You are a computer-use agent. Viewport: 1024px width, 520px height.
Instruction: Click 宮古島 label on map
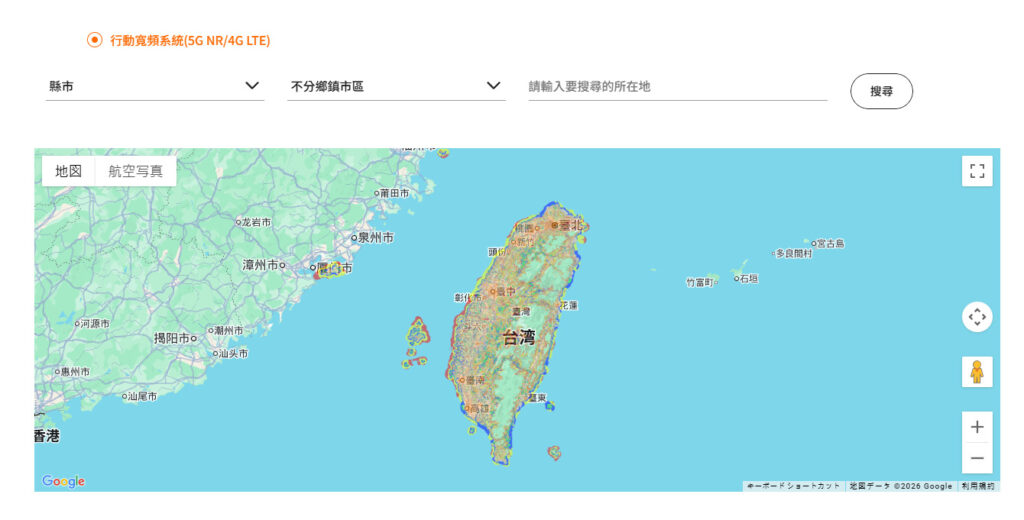tap(831, 243)
